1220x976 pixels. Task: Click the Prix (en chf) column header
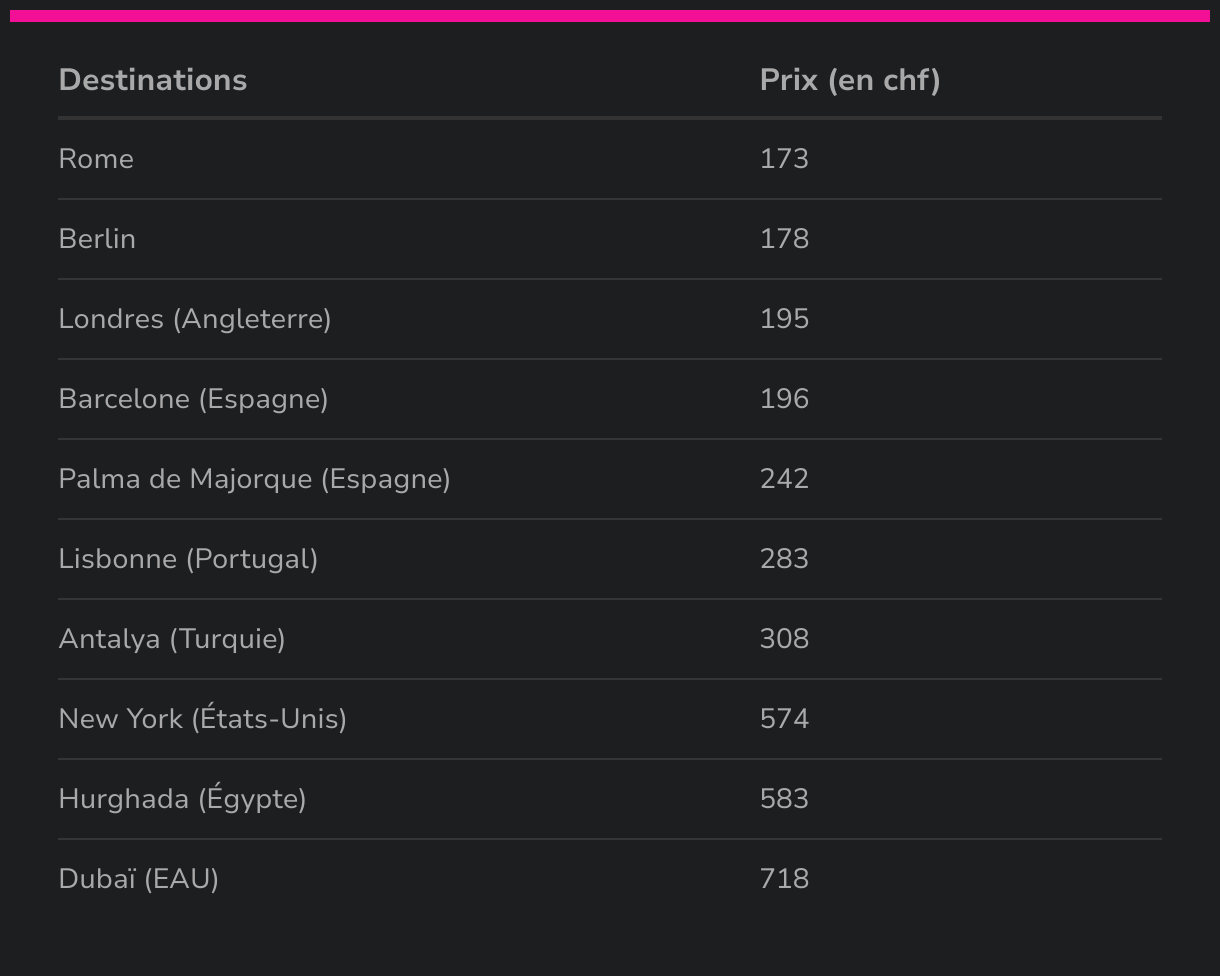point(850,80)
